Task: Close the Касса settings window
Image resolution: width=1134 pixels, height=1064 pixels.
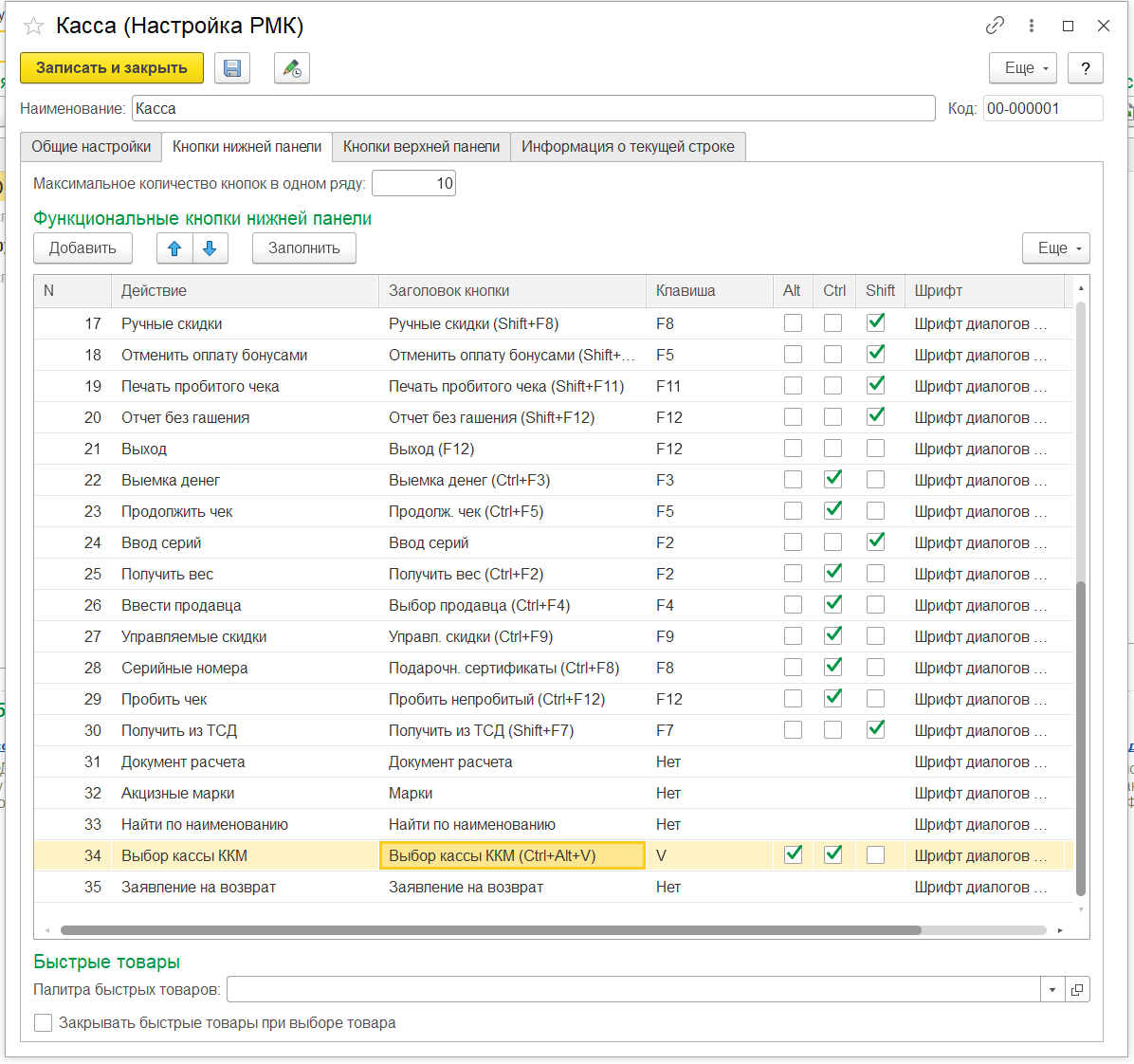Action: tap(1103, 26)
